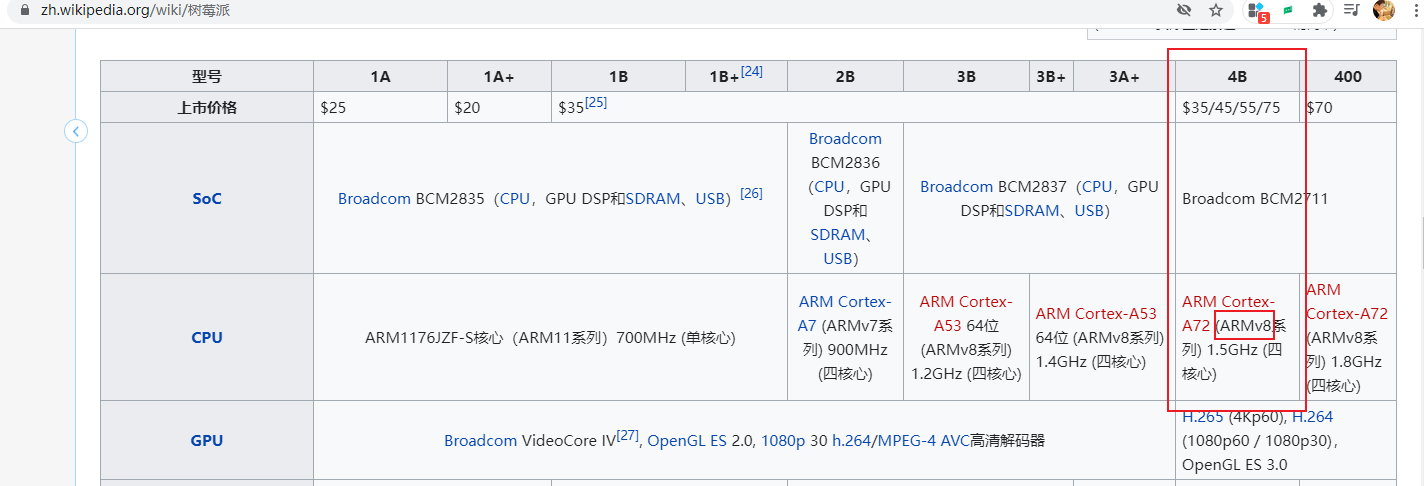Image resolution: width=1424 pixels, height=486 pixels.
Task: Open the H.265 link in 4B GPU cell
Action: (1202, 416)
